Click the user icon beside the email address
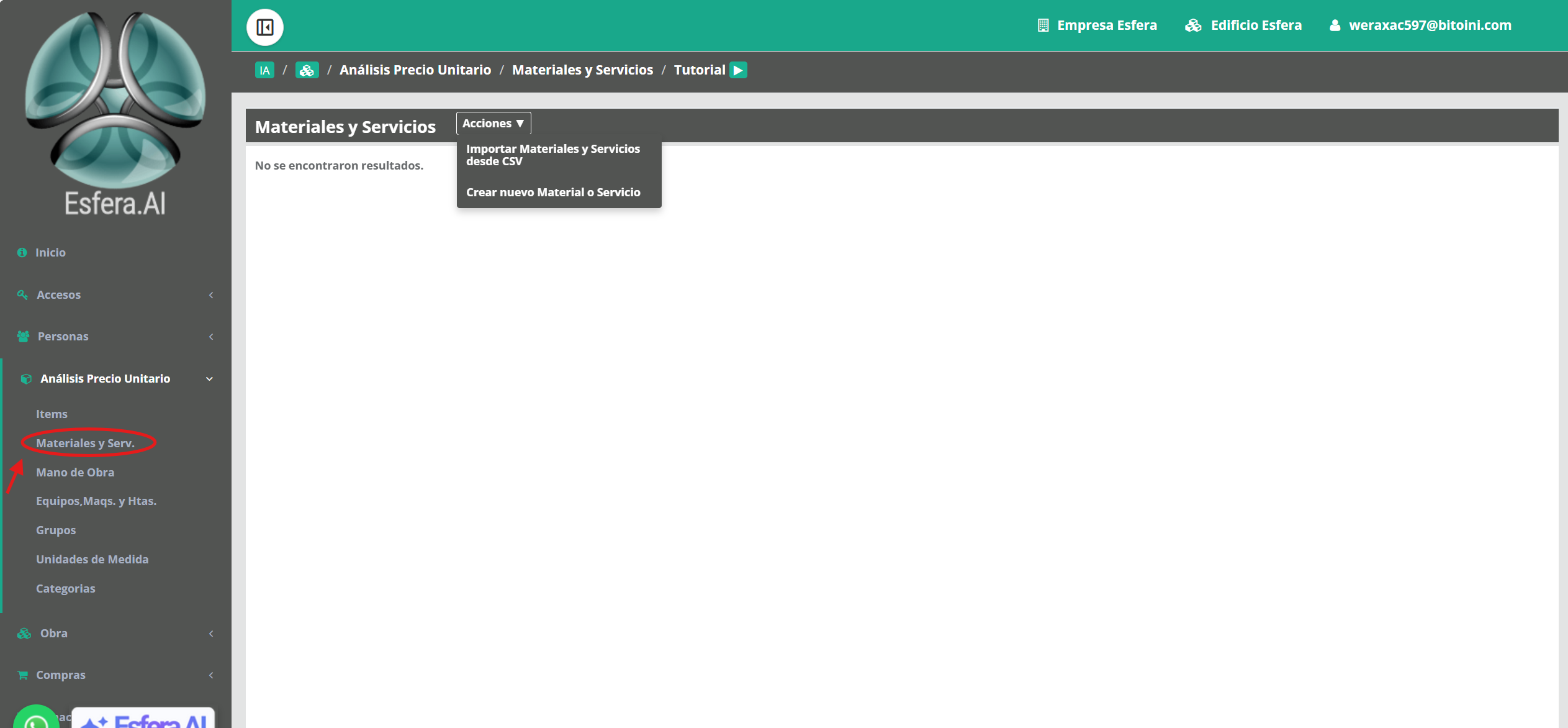 pos(1335,25)
